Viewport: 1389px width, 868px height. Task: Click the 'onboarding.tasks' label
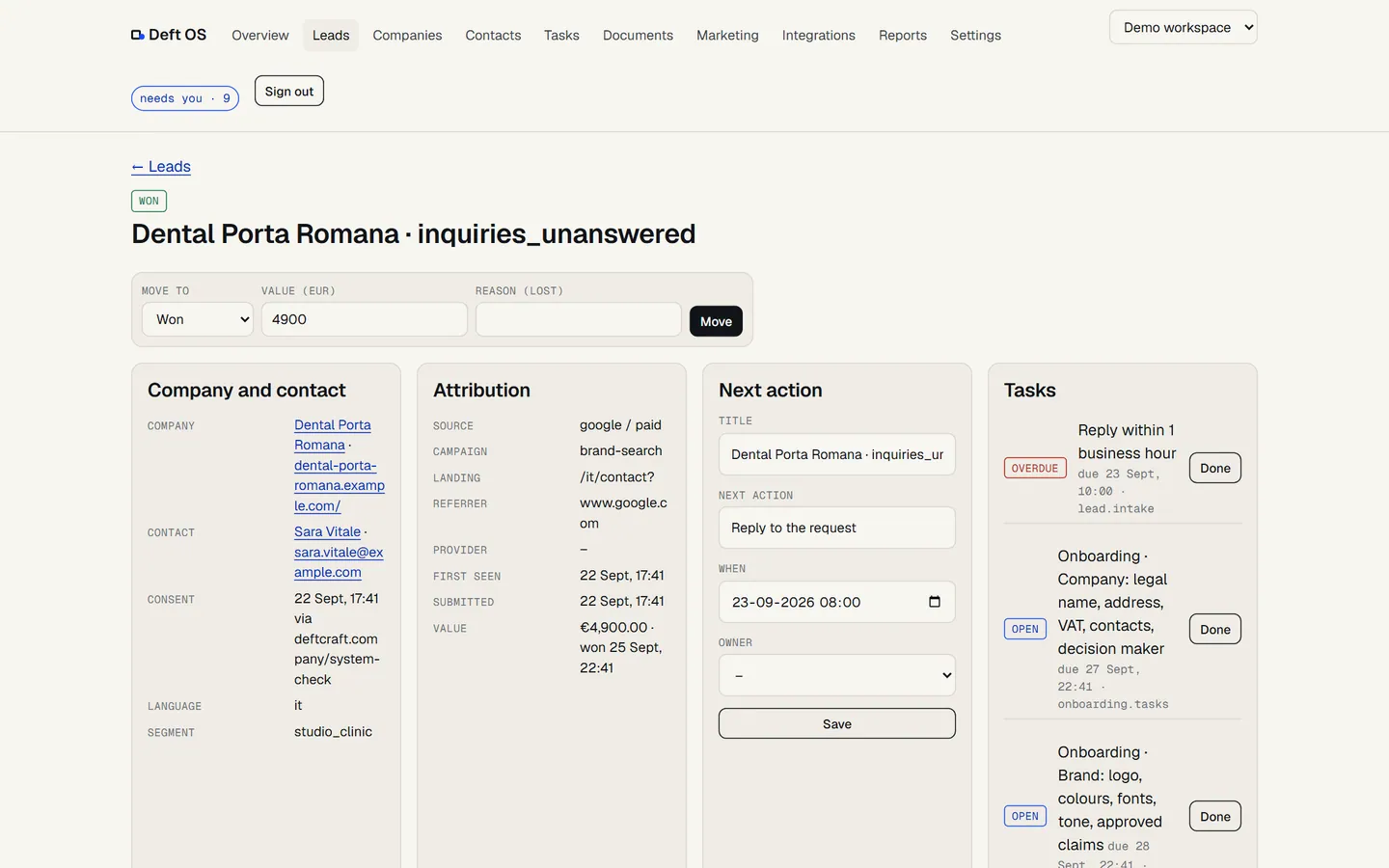[x=1113, y=704]
